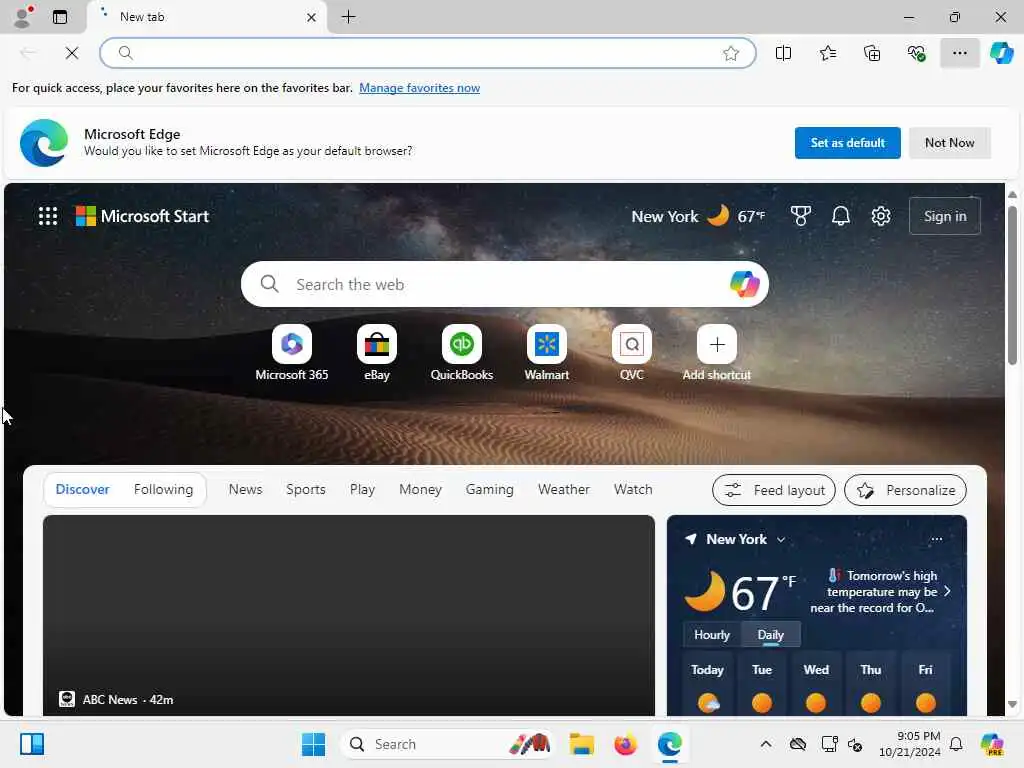Viewport: 1024px width, 768px height.
Task: Open the New York 67°F weather header
Action: 698,216
